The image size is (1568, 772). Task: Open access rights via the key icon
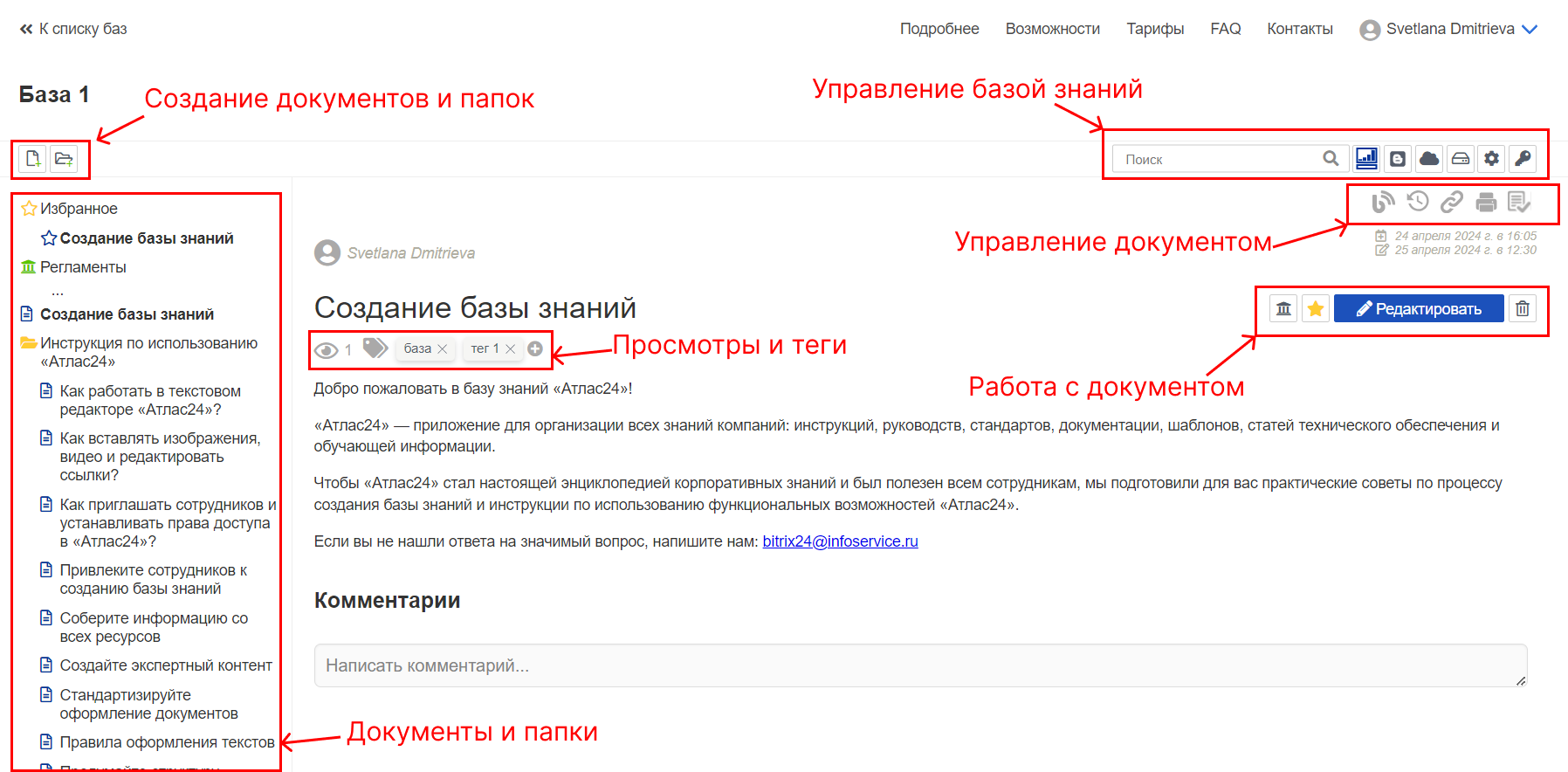pyautogui.click(x=1523, y=158)
